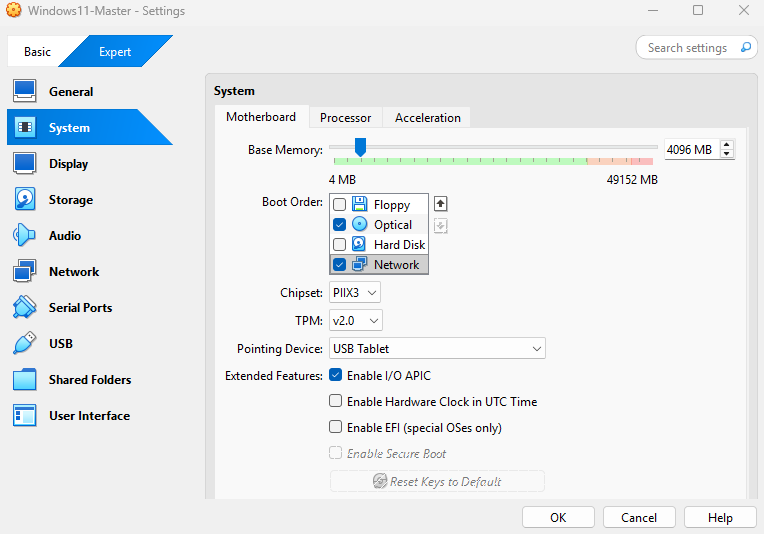
Task: Click the Serial Ports connector icon
Action: click(24, 307)
